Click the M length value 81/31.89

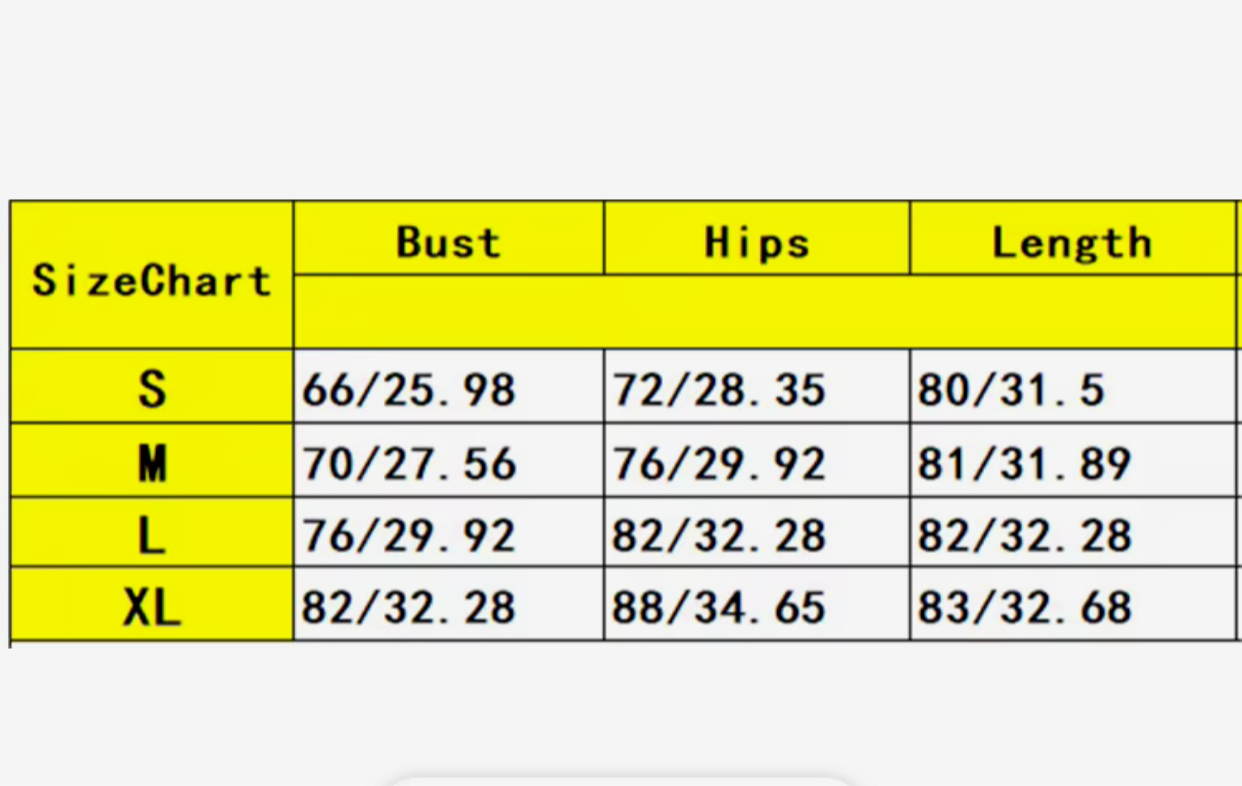1024,464
